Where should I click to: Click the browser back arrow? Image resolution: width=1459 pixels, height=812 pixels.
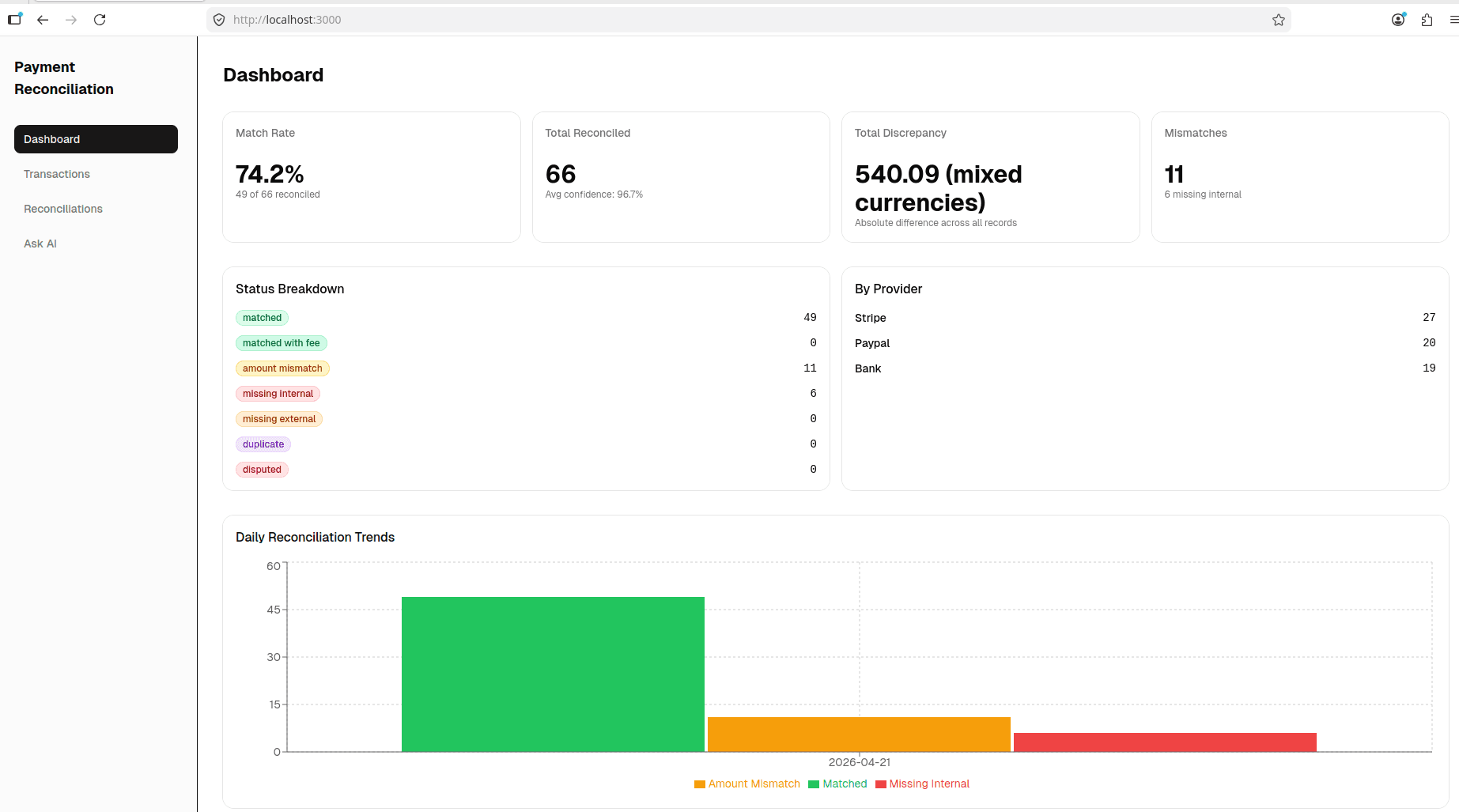coord(43,20)
